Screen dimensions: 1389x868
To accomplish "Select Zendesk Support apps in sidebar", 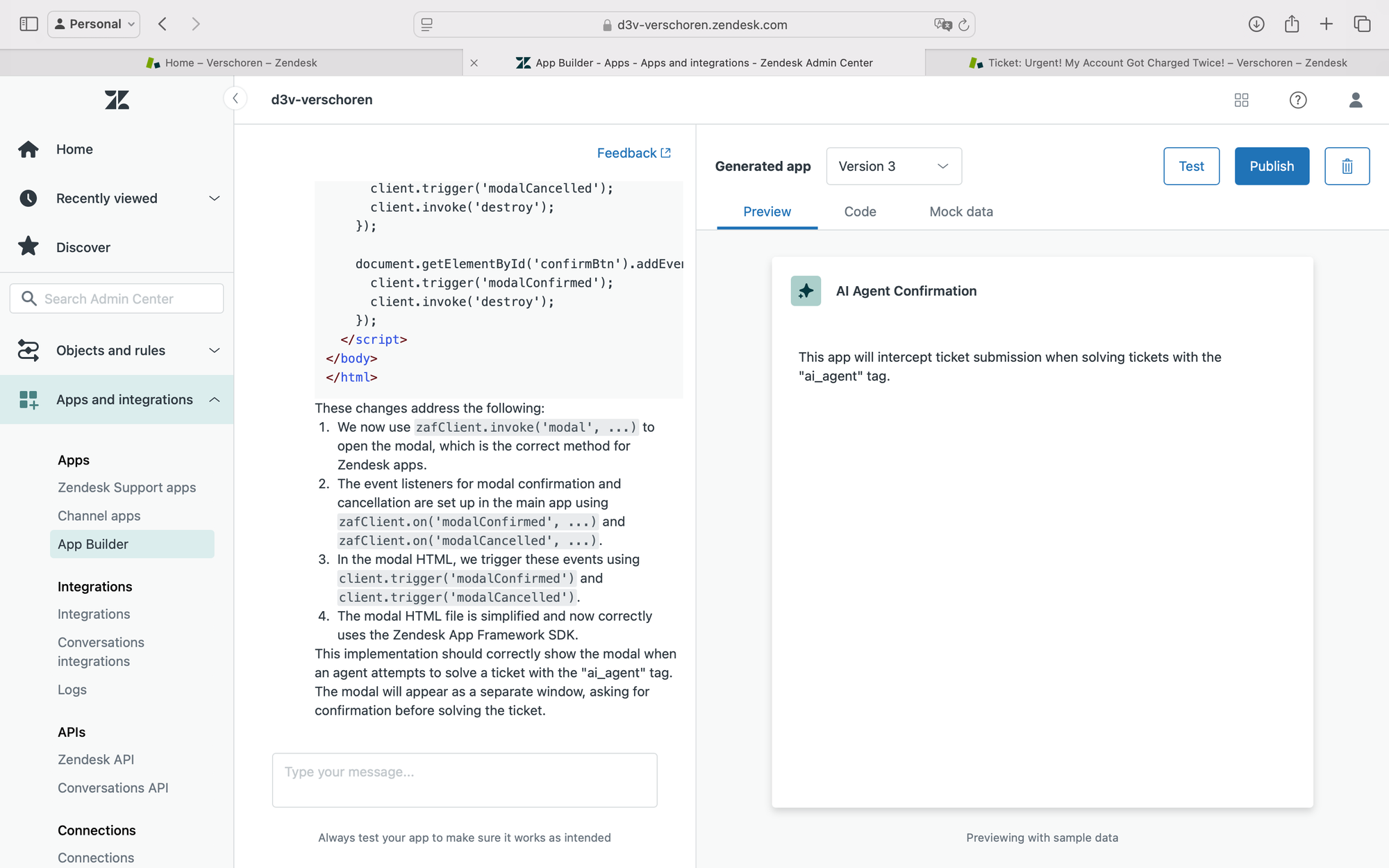I will coord(127,487).
